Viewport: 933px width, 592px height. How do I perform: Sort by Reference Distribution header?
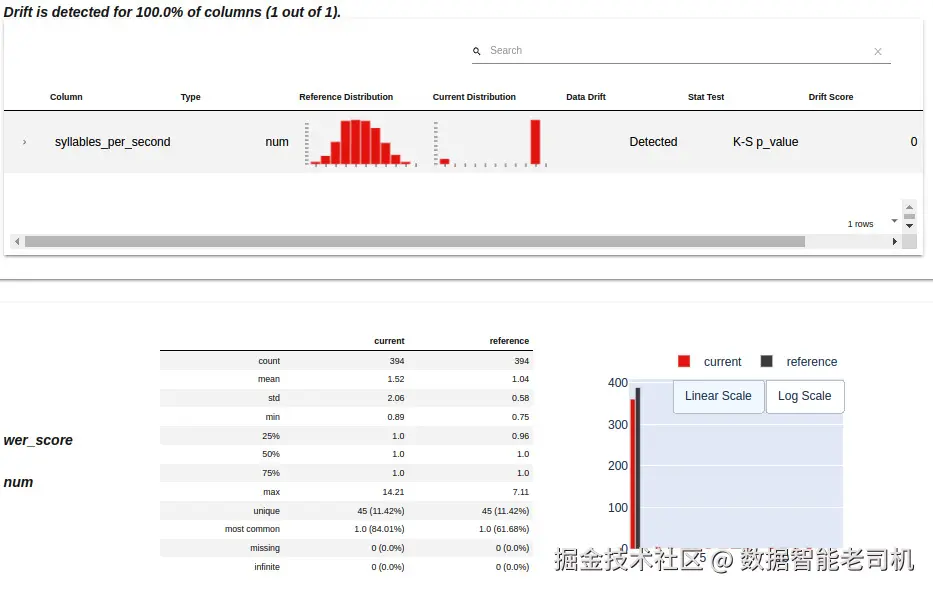pos(346,97)
